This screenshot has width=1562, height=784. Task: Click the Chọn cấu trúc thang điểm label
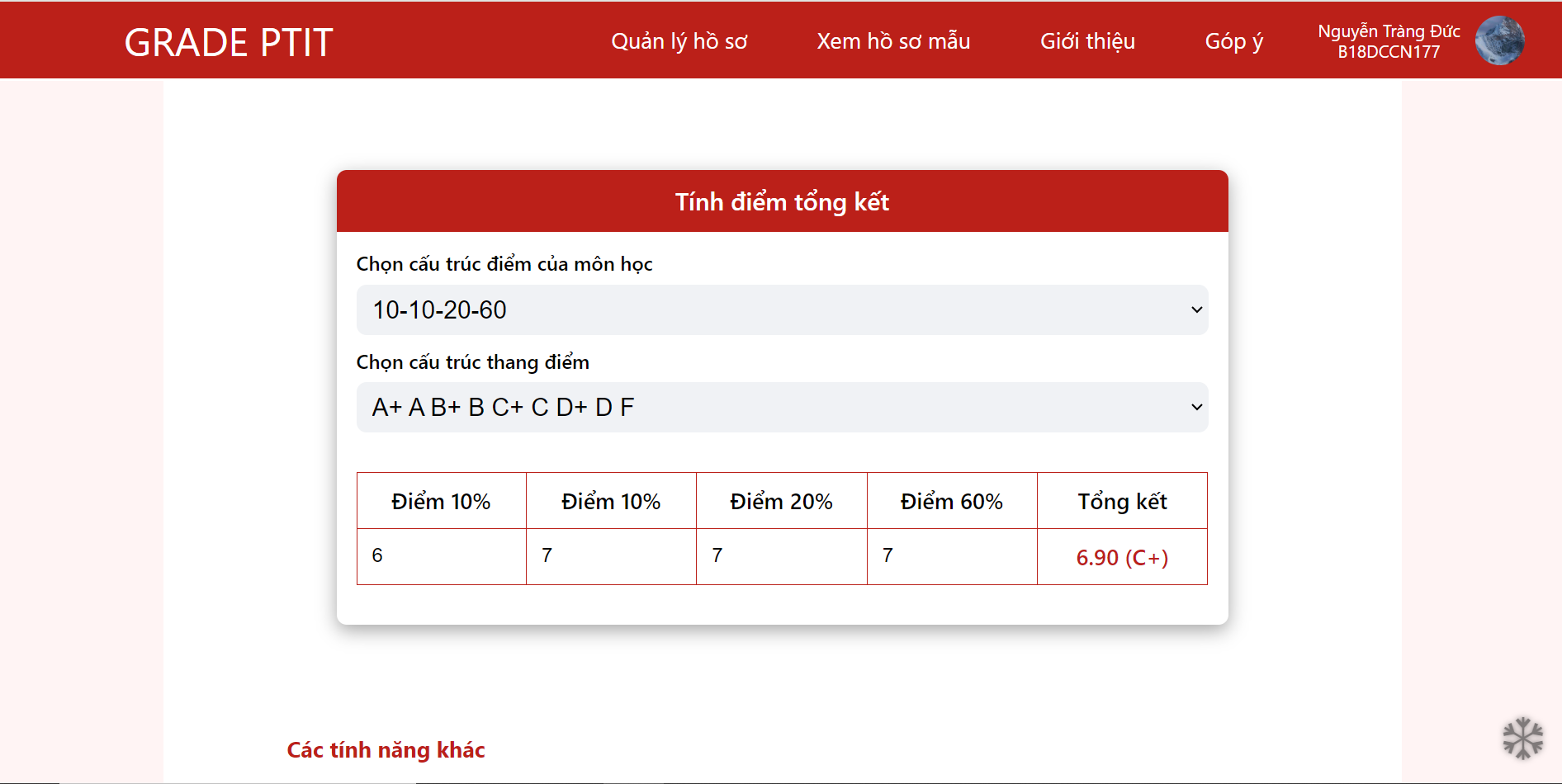[x=472, y=362]
